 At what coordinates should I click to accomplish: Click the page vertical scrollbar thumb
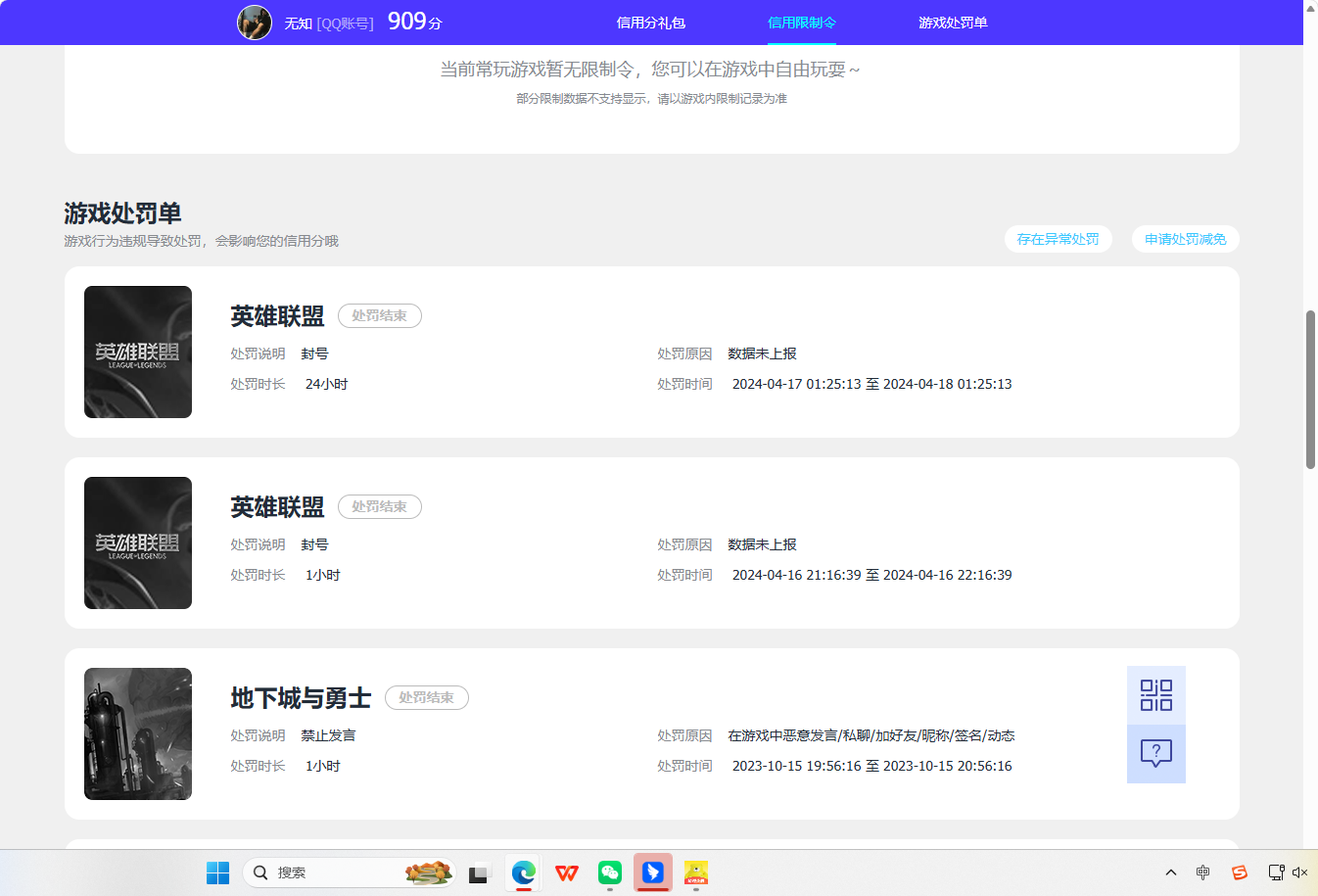point(1311,390)
